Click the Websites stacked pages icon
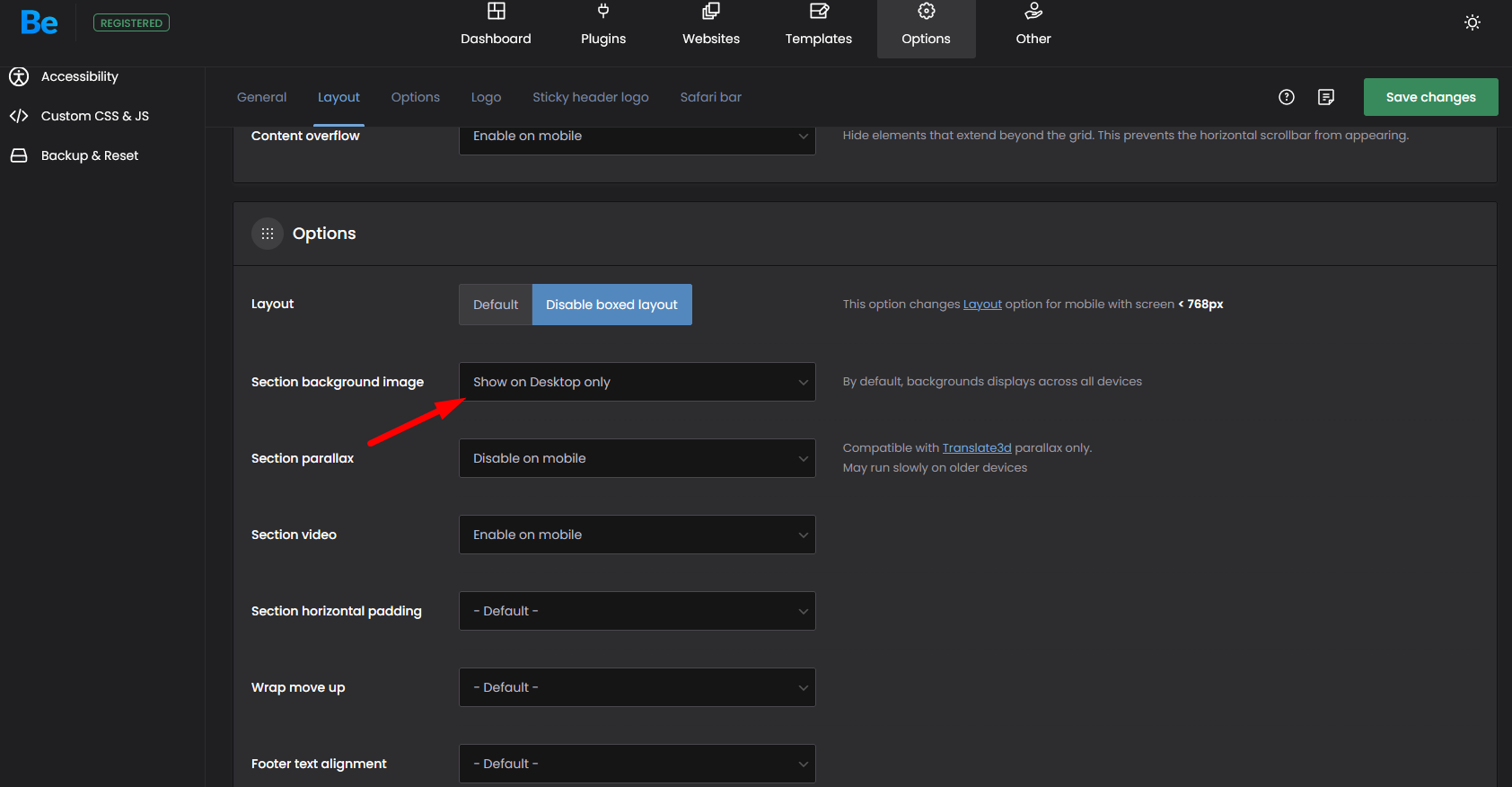Viewport: 1512px width, 787px height. [x=711, y=11]
